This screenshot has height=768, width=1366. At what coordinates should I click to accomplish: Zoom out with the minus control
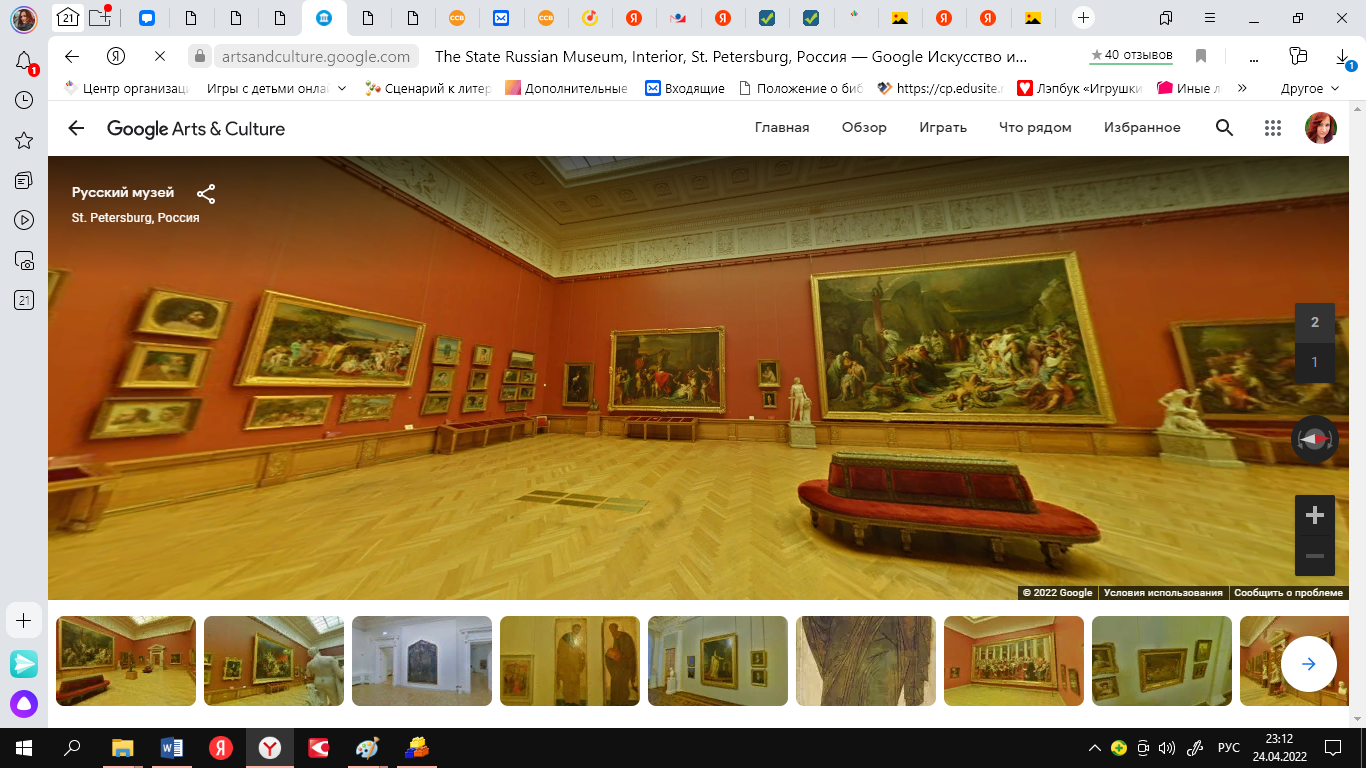point(1315,556)
